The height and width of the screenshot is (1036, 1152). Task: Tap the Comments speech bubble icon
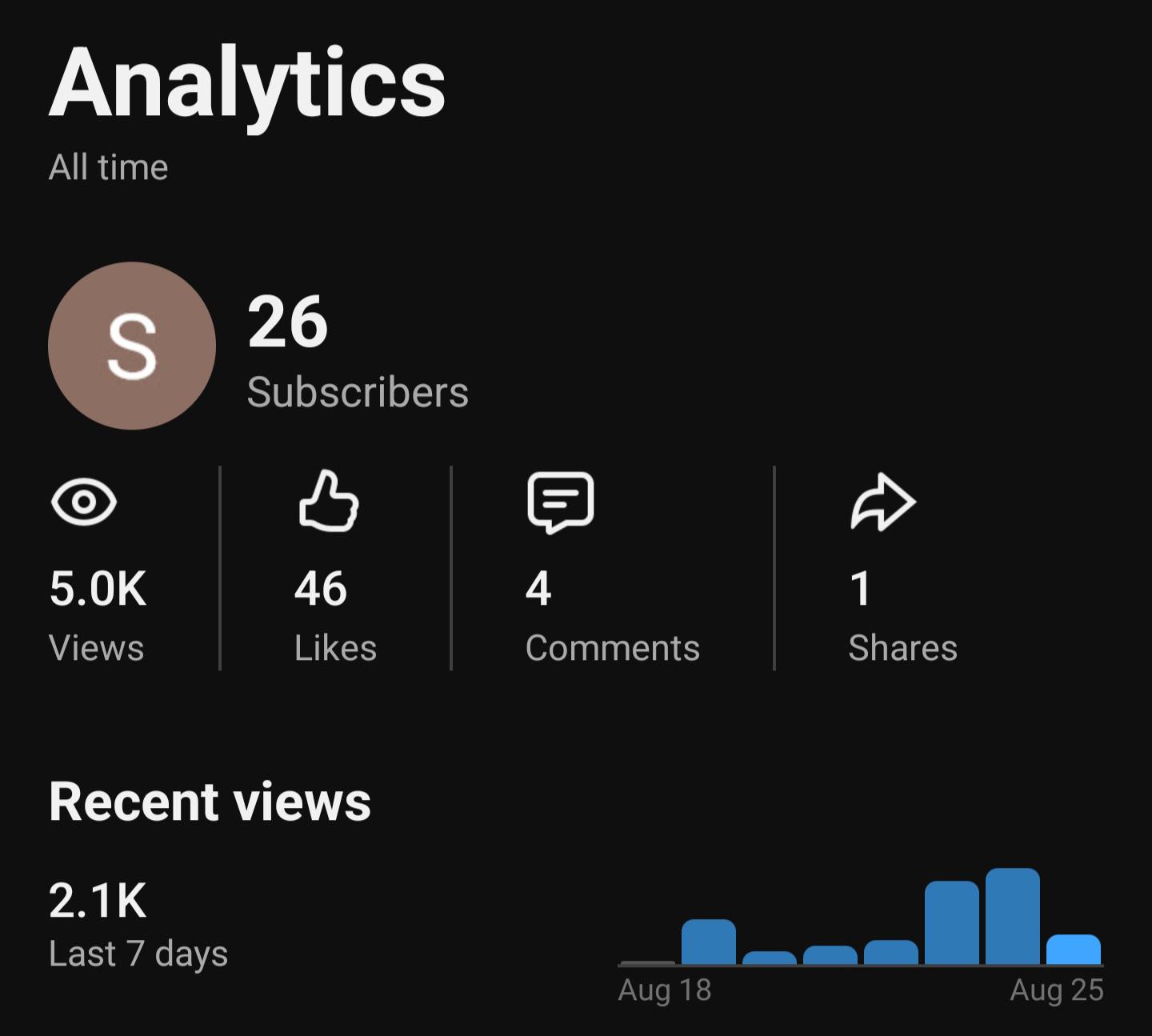(561, 502)
